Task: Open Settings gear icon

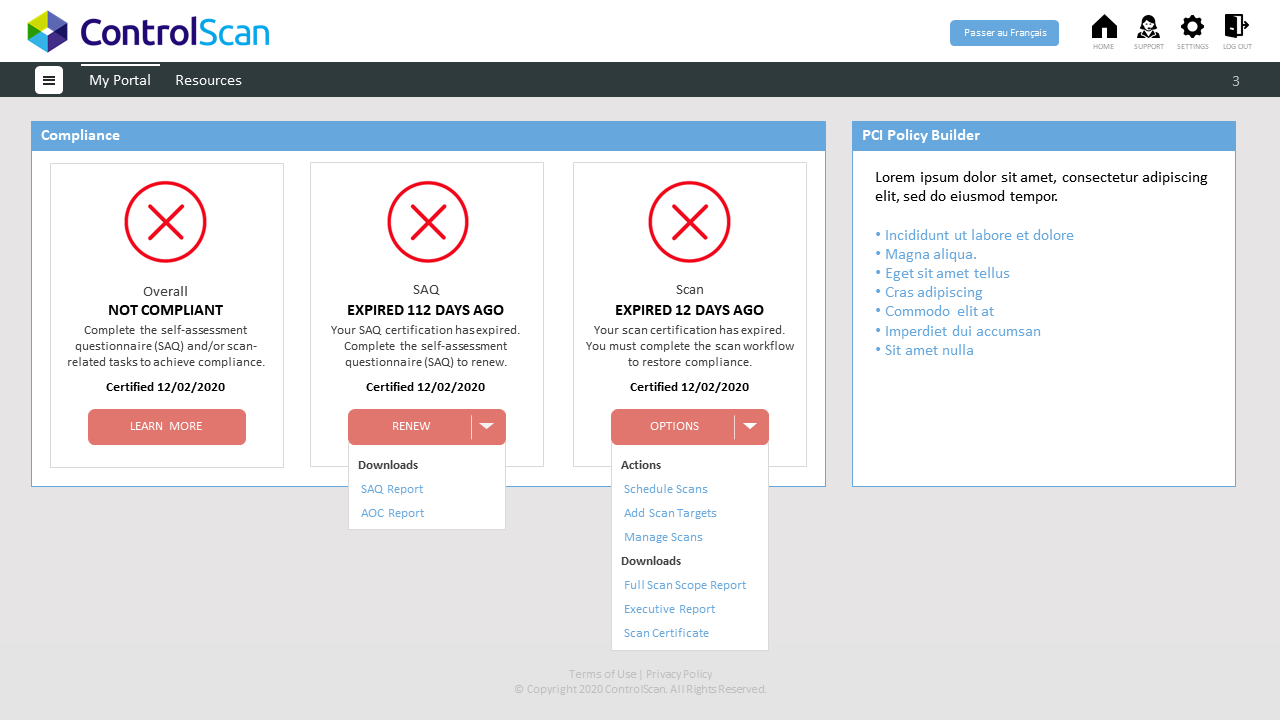Action: [x=1192, y=27]
